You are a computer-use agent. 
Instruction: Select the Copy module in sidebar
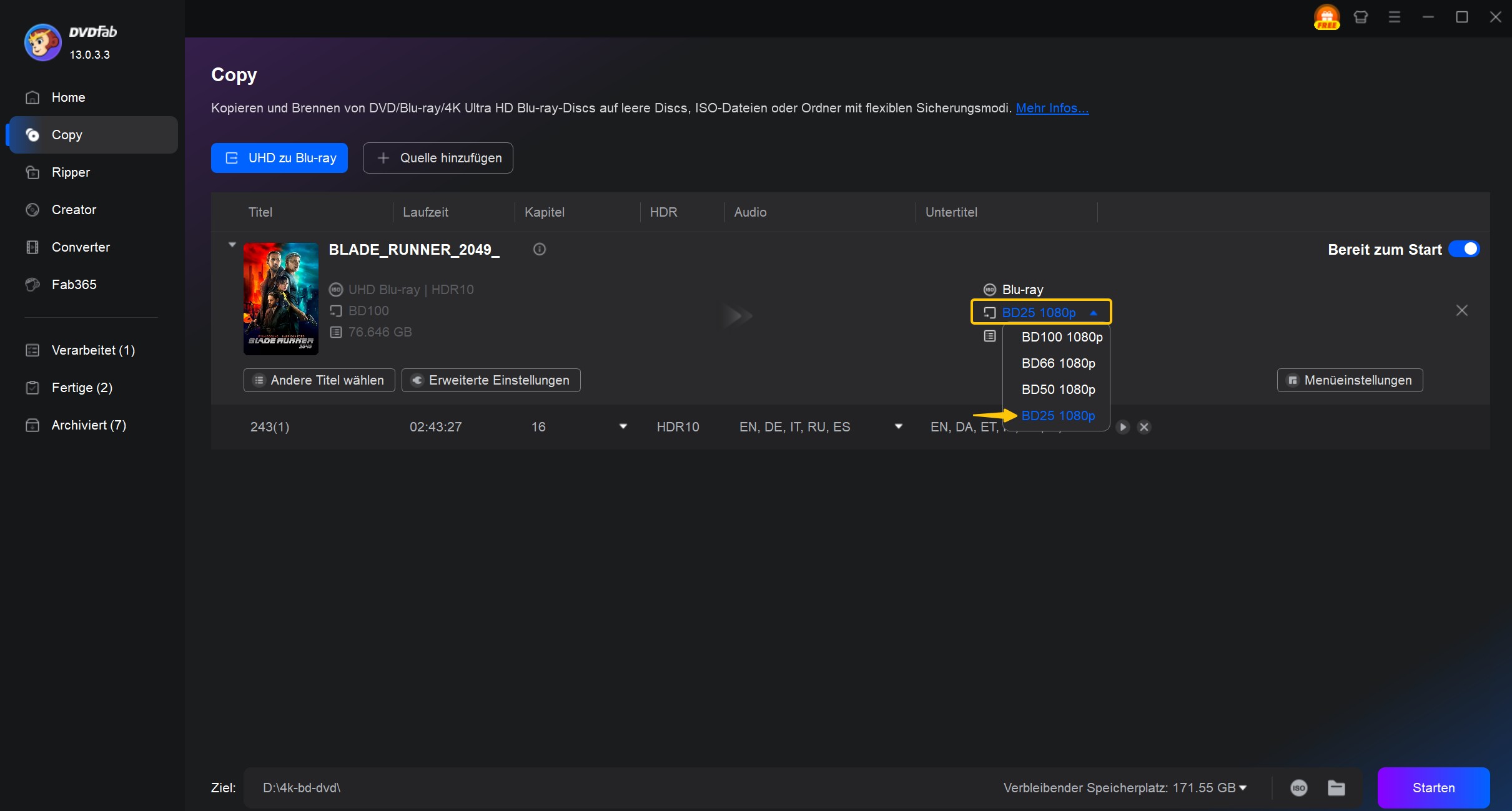coord(92,135)
